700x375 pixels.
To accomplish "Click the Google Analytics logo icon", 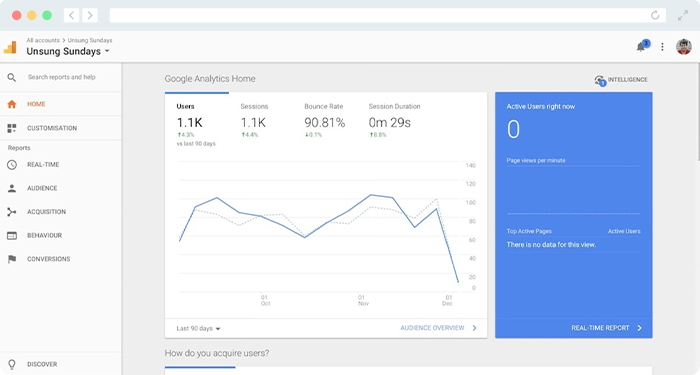I will click(x=10, y=47).
